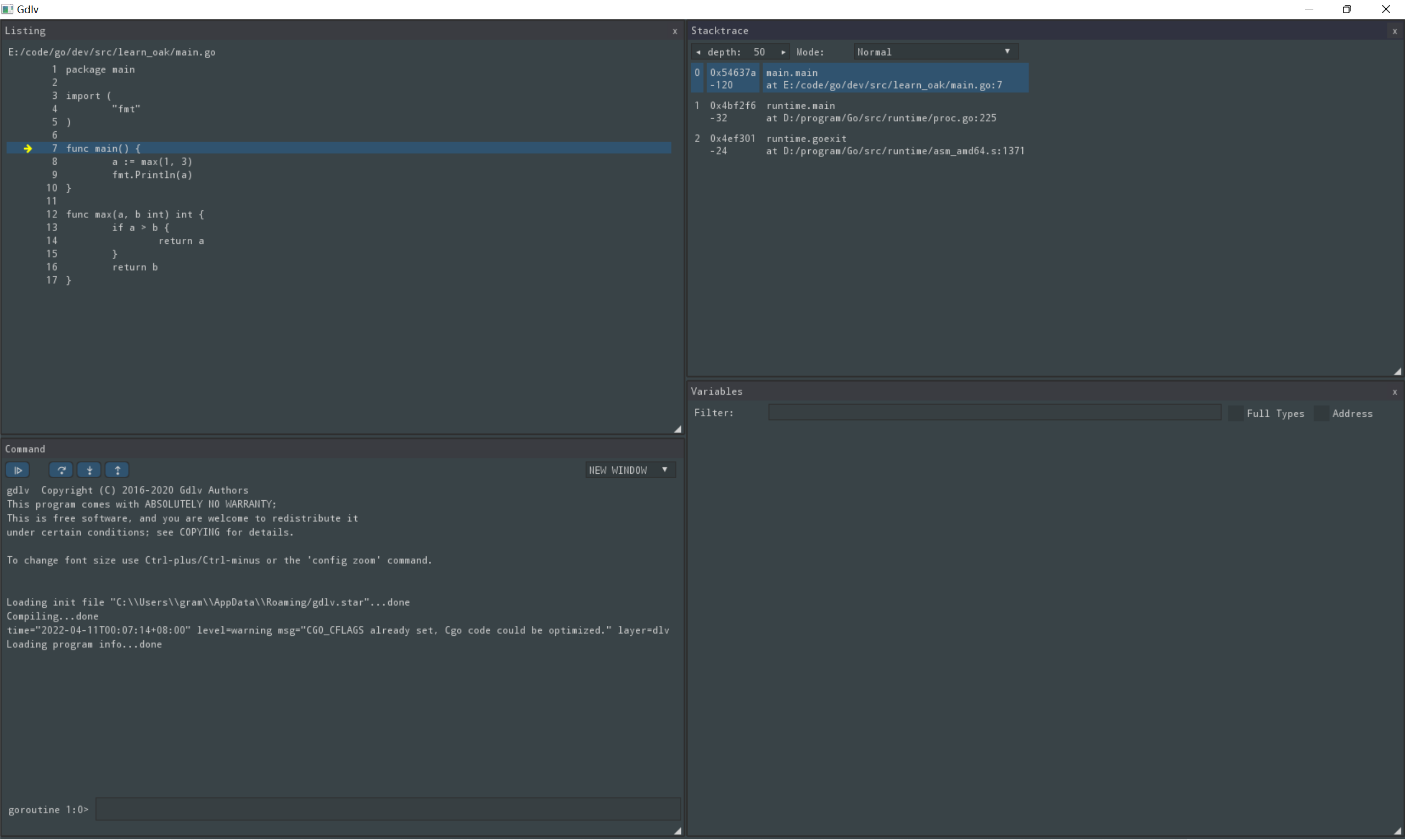Open the NEW WINDOW dropdown
This screenshot has width=1405, height=840.
click(x=629, y=470)
